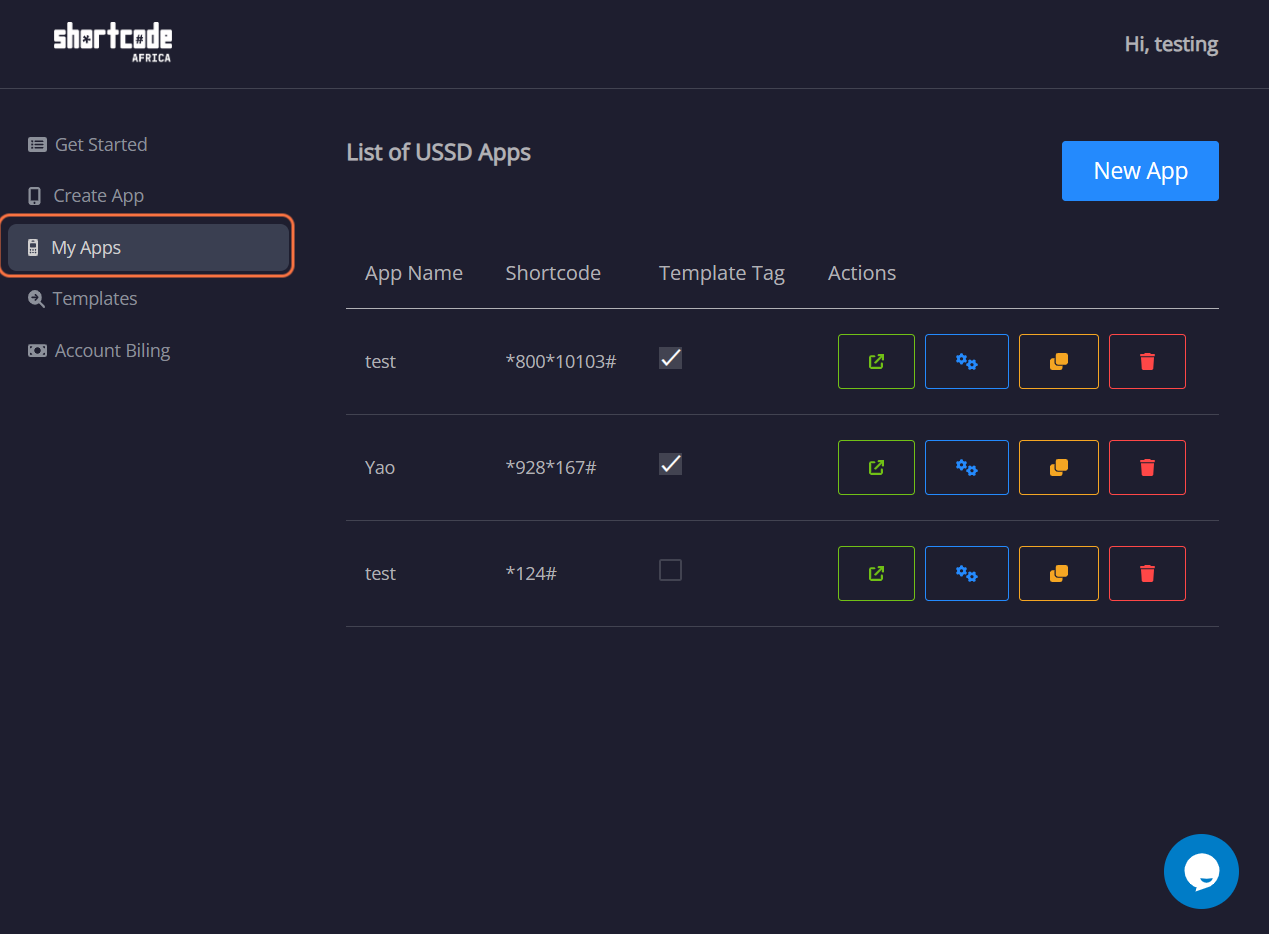This screenshot has width=1269, height=934.
Task: Delete the Yao app with trash icon
Action: tap(1147, 467)
